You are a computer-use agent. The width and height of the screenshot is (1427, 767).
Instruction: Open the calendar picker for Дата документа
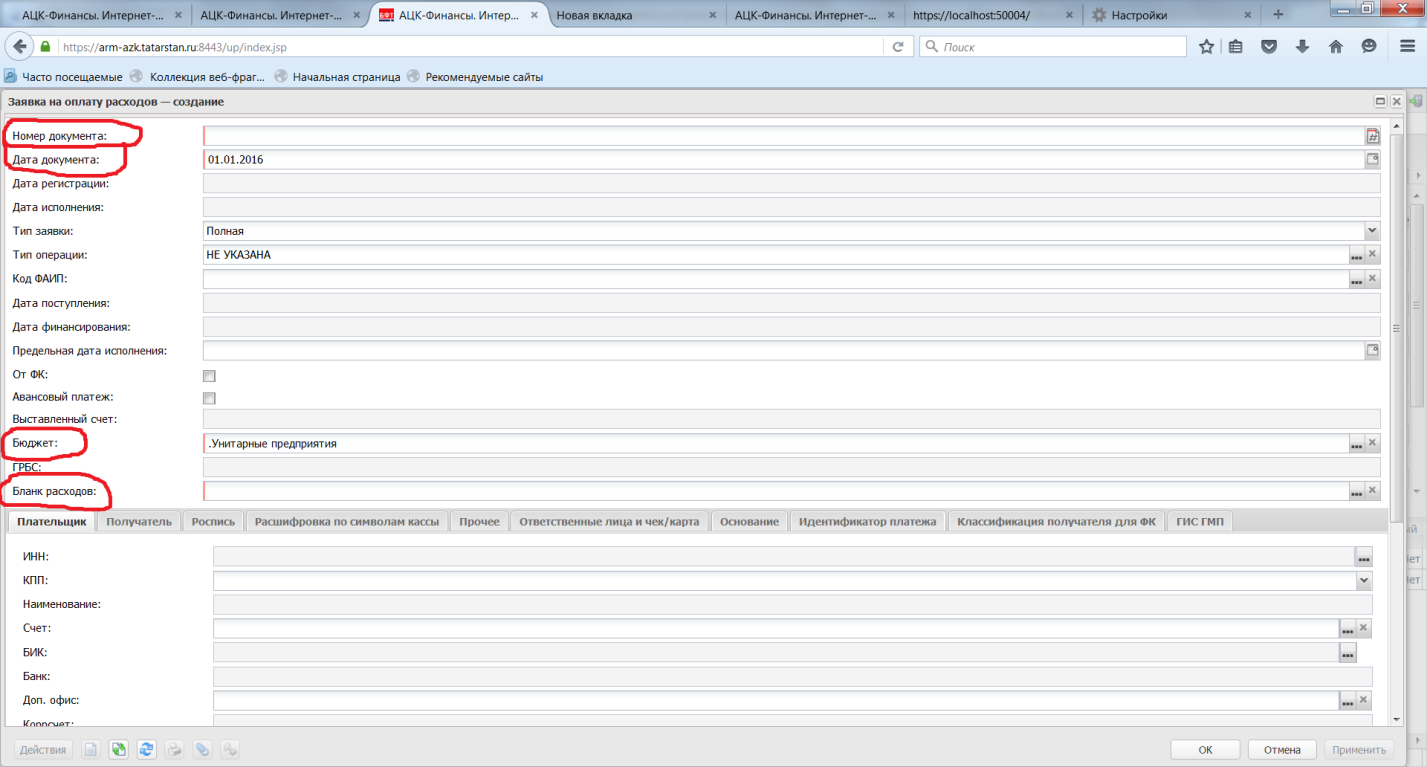click(1372, 159)
